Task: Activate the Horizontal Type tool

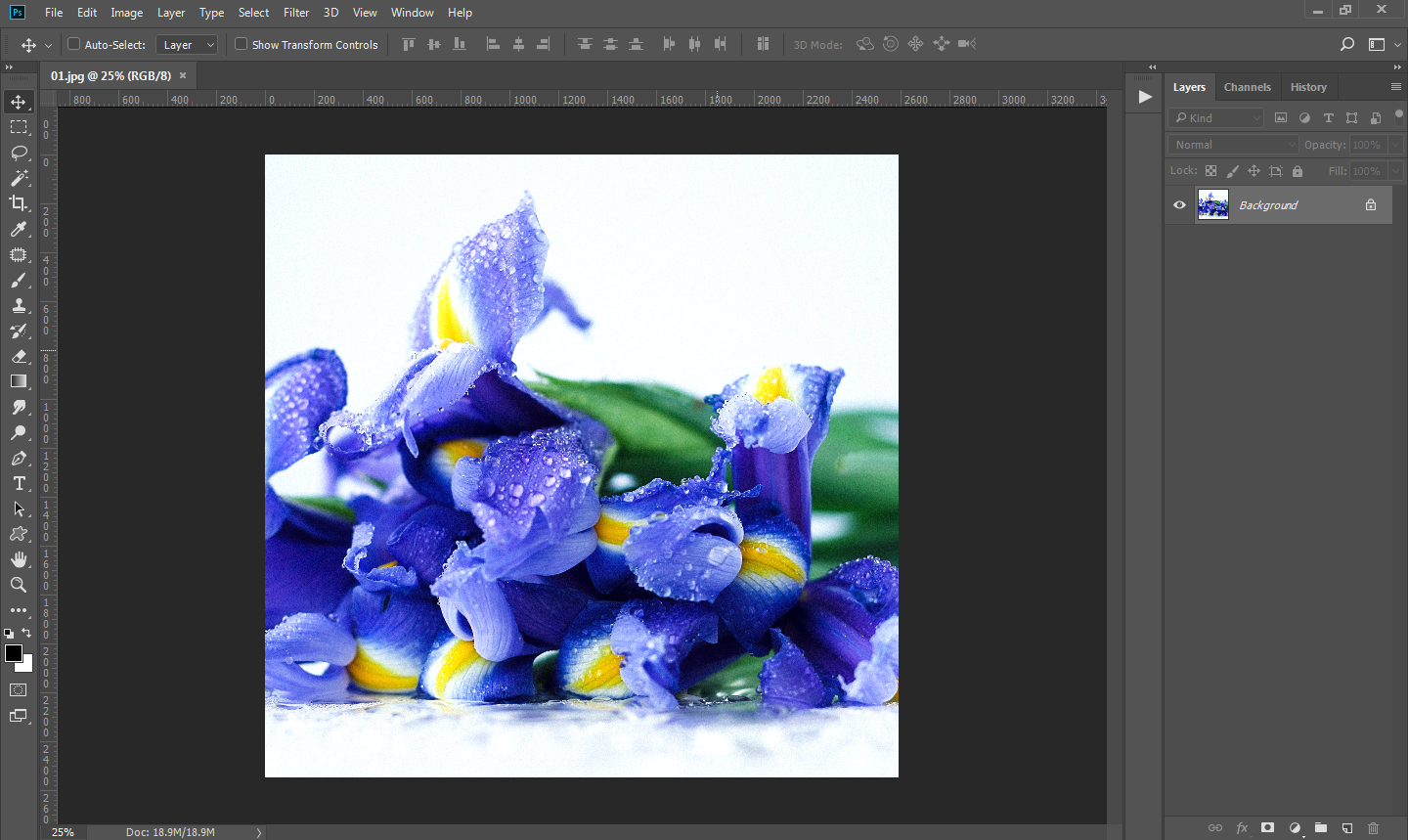Action: [19, 483]
